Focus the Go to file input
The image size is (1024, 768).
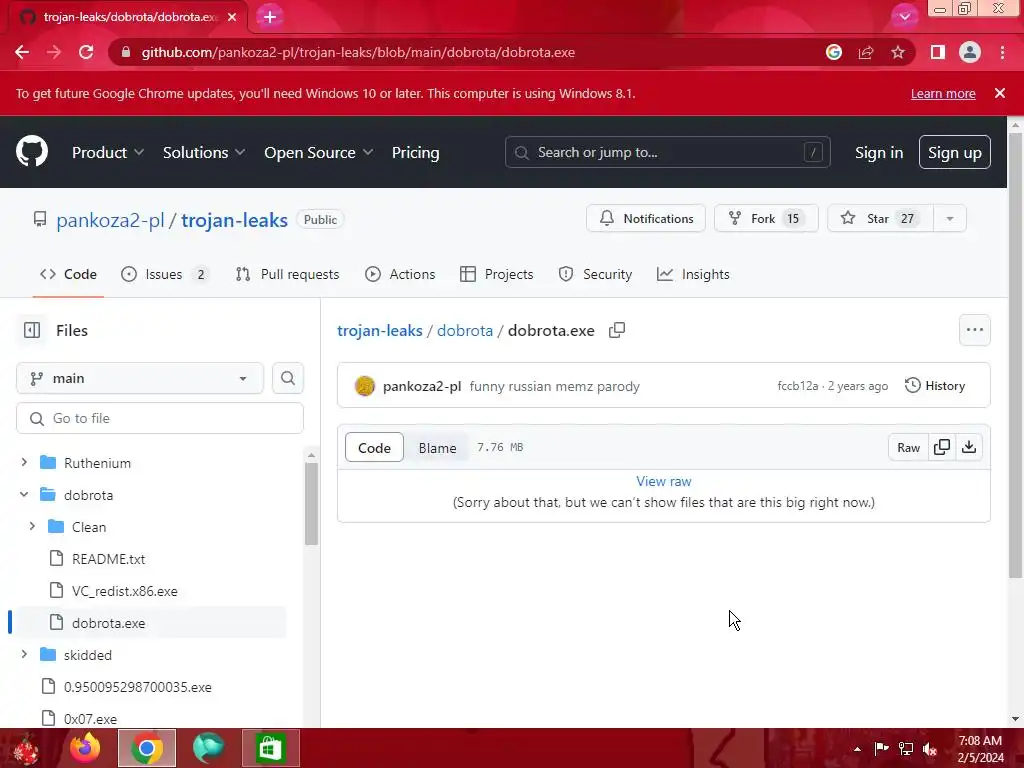160,418
